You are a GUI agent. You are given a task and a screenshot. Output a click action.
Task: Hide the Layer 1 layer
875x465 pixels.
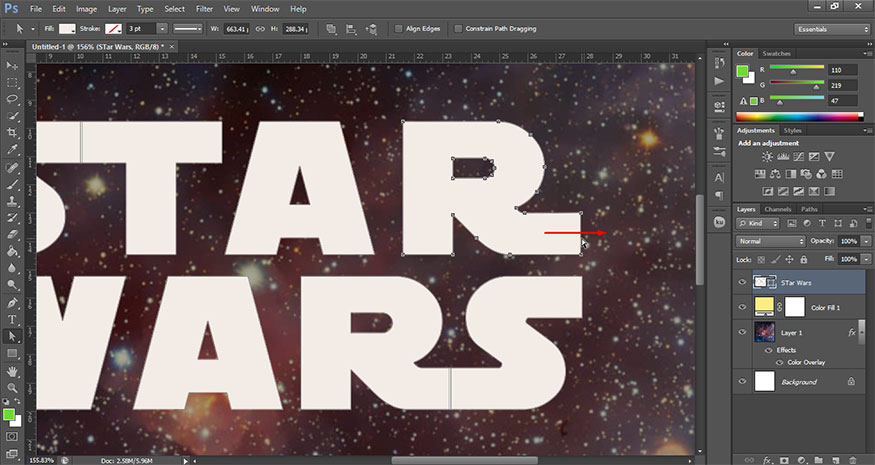[742, 332]
